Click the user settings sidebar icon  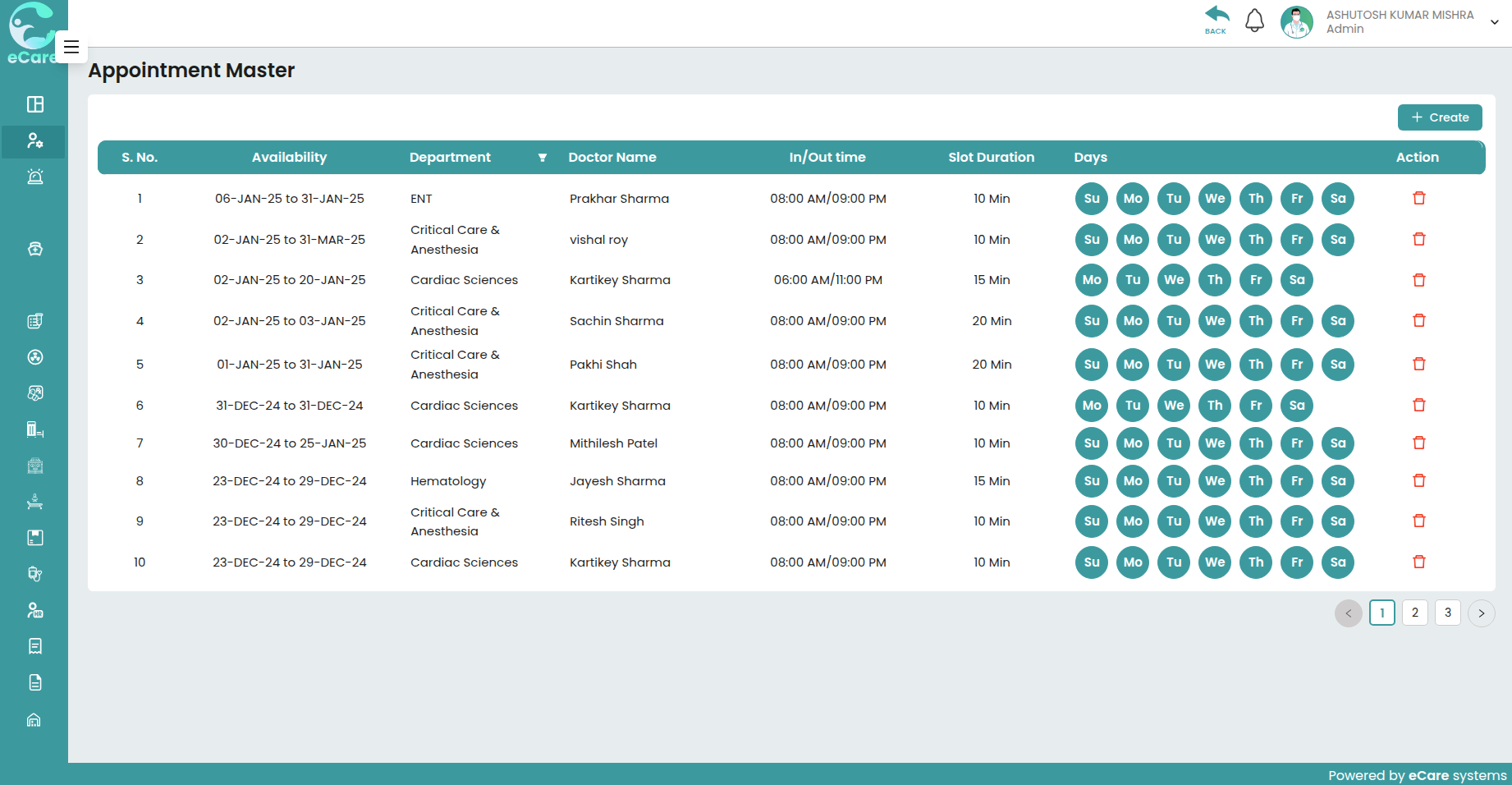(x=34, y=141)
